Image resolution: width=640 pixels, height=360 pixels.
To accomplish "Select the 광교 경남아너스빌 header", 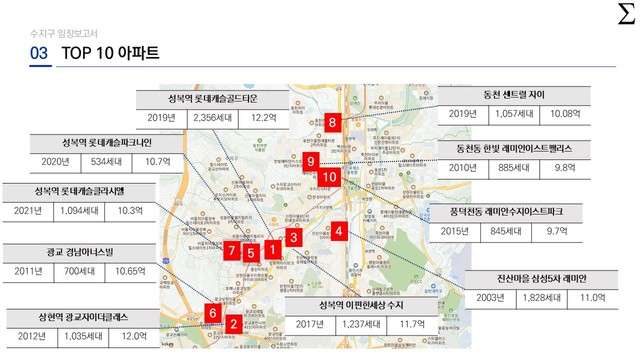I will pyautogui.click(x=80, y=253).
